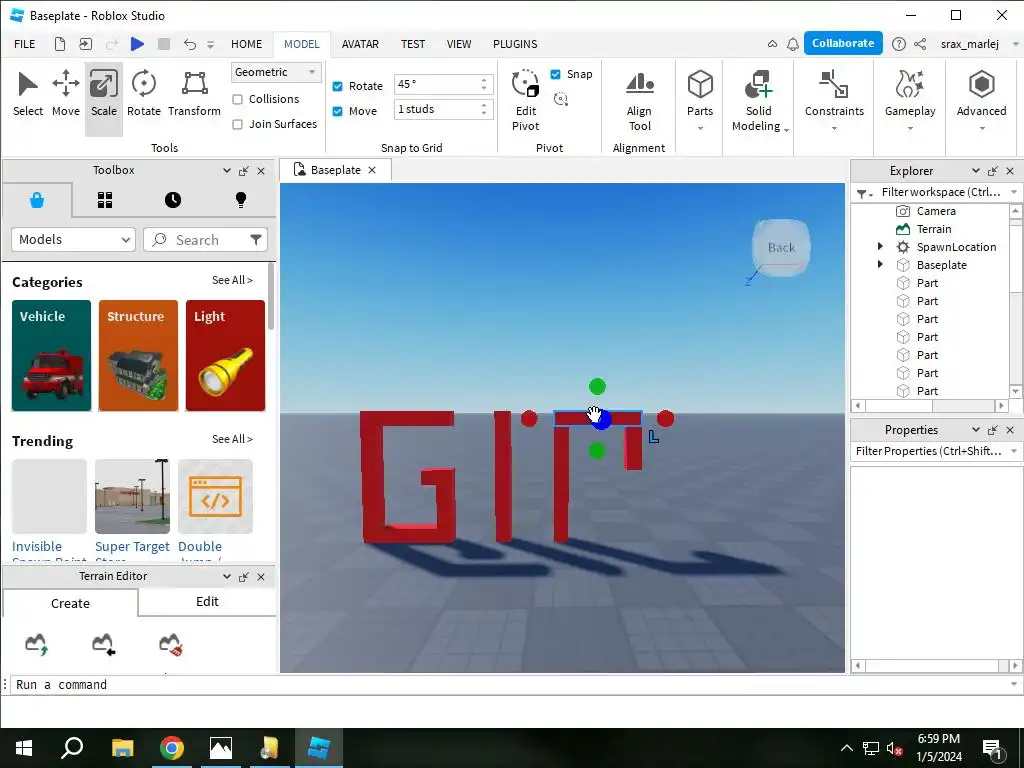Choose the Scale tool
Screen dimensions: 1024x768
pyautogui.click(x=104, y=95)
